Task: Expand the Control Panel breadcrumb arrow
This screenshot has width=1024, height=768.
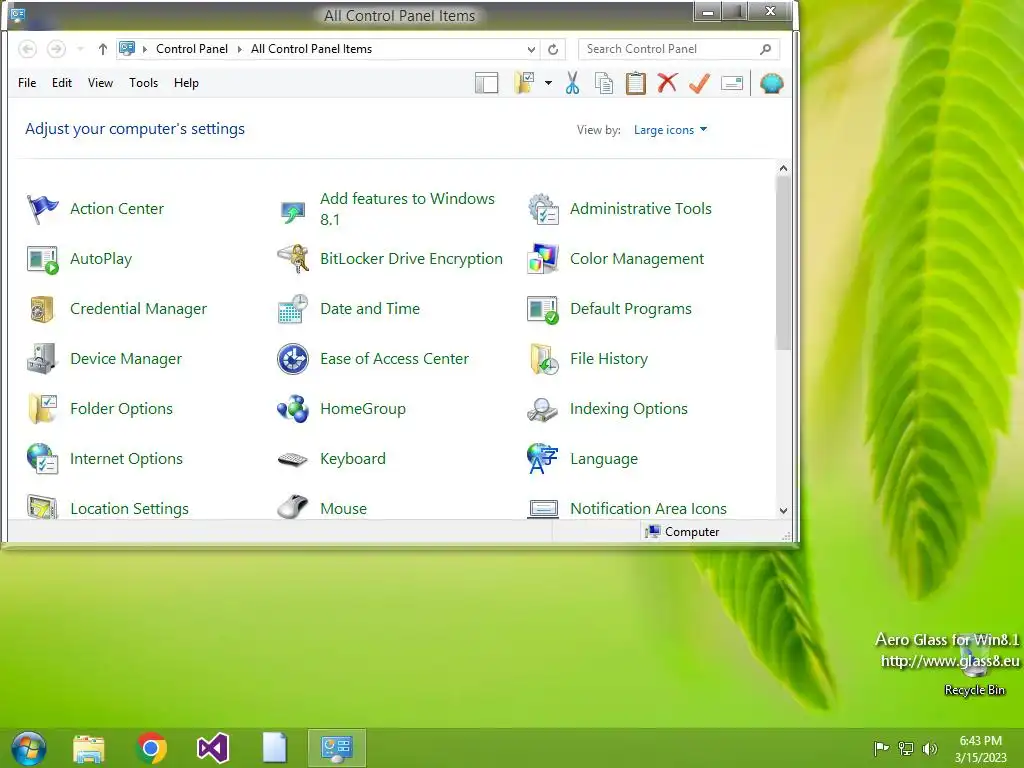Action: [240, 50]
